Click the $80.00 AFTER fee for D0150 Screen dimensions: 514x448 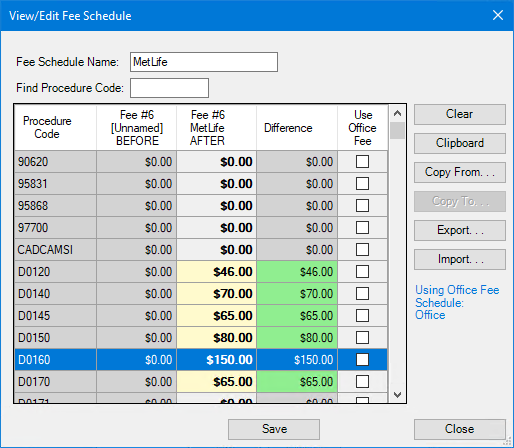pos(217,338)
